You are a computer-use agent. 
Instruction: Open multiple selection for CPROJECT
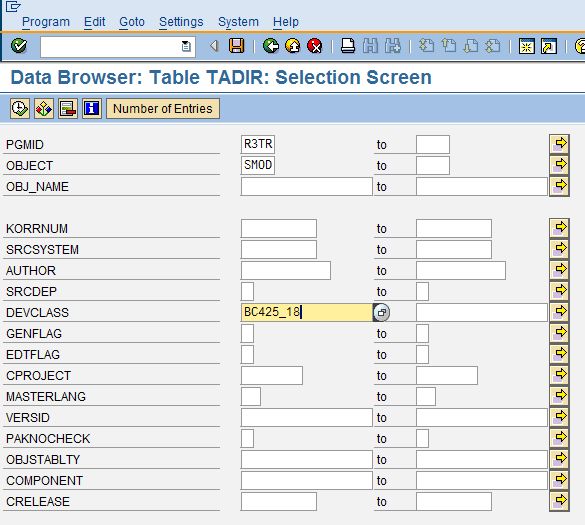click(x=559, y=375)
